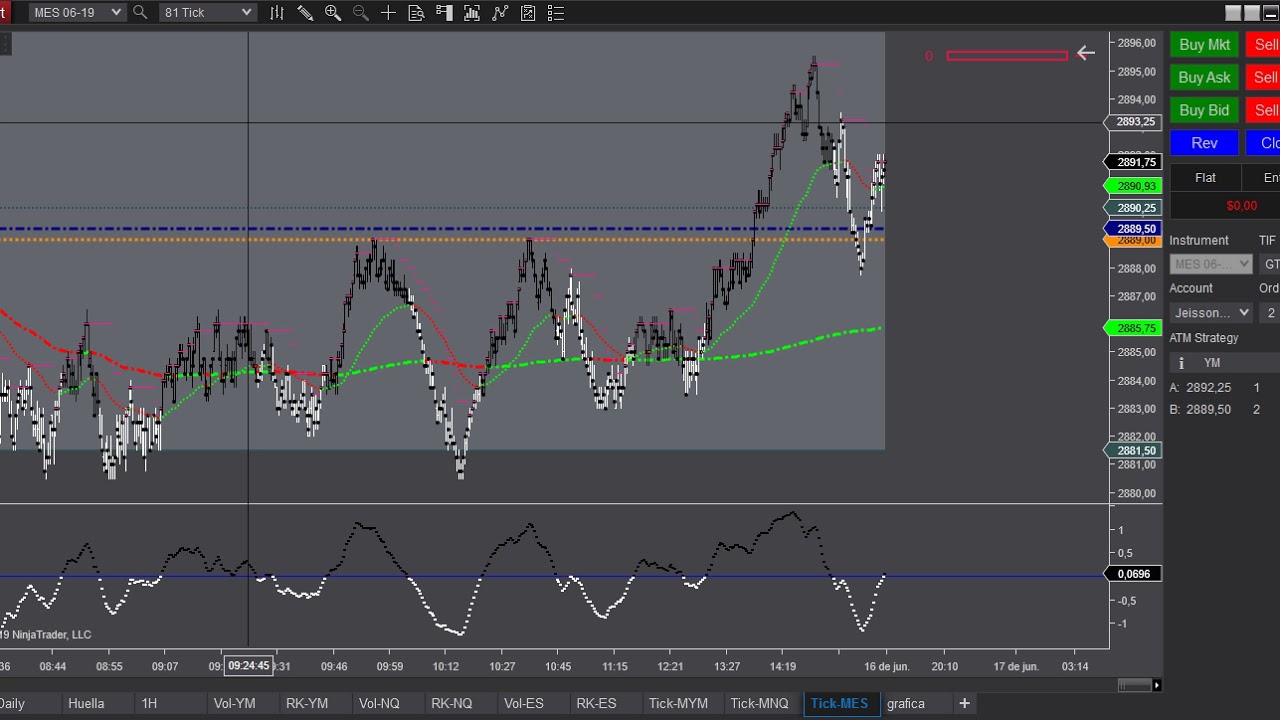The height and width of the screenshot is (720, 1280).
Task: Open the bar type chart style icon
Action: (277, 13)
